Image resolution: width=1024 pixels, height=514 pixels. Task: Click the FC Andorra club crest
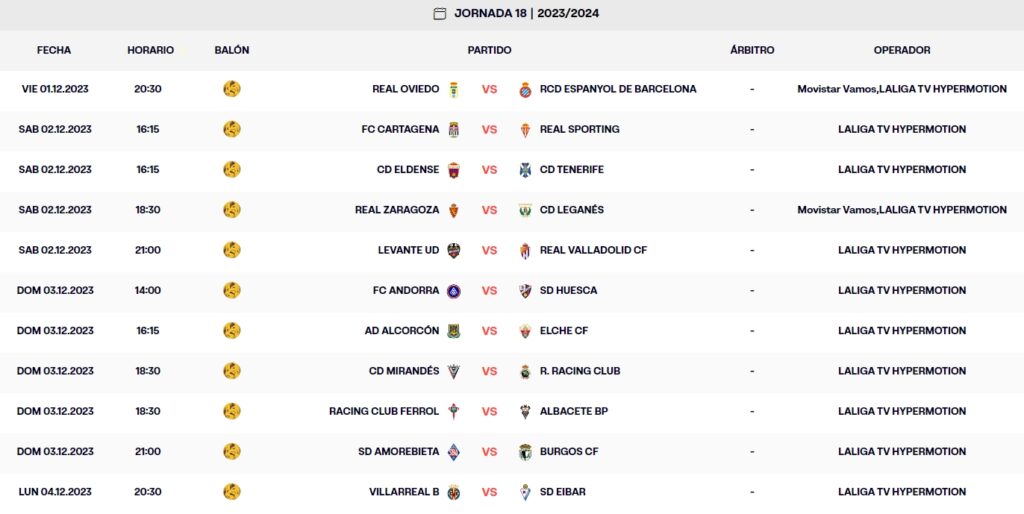click(454, 291)
